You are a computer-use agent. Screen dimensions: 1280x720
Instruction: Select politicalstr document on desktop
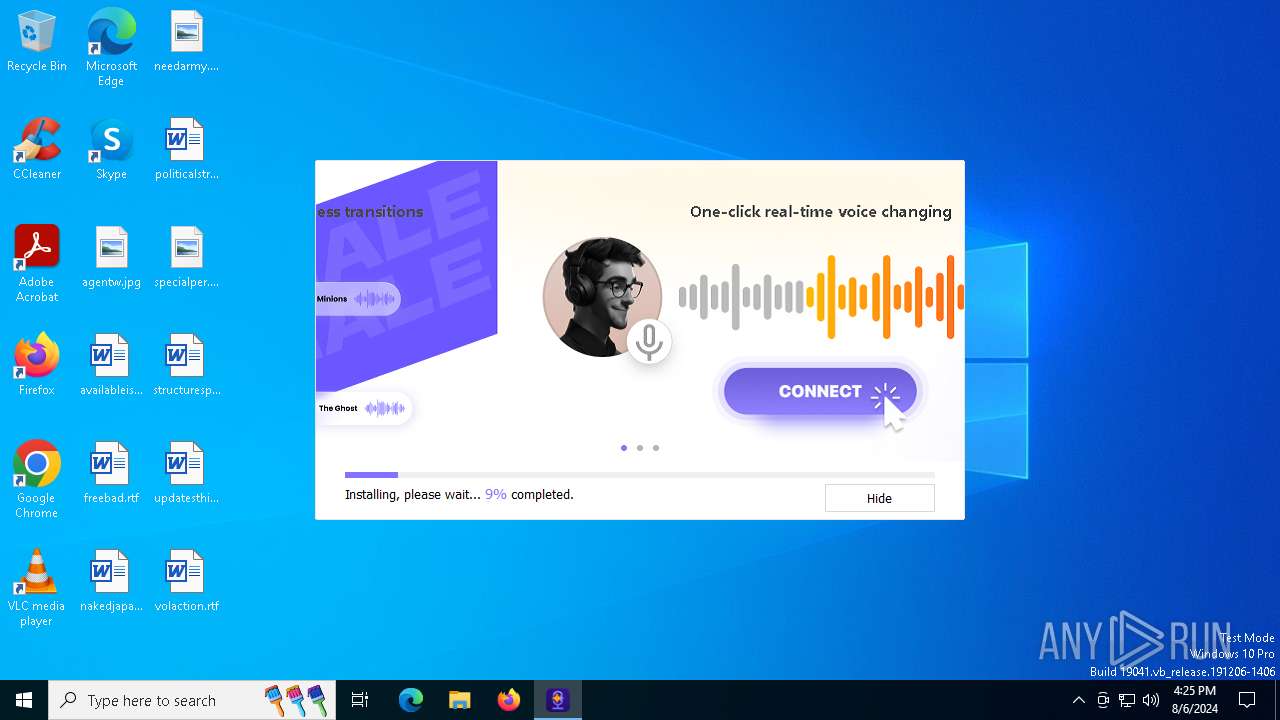pyautogui.click(x=186, y=150)
